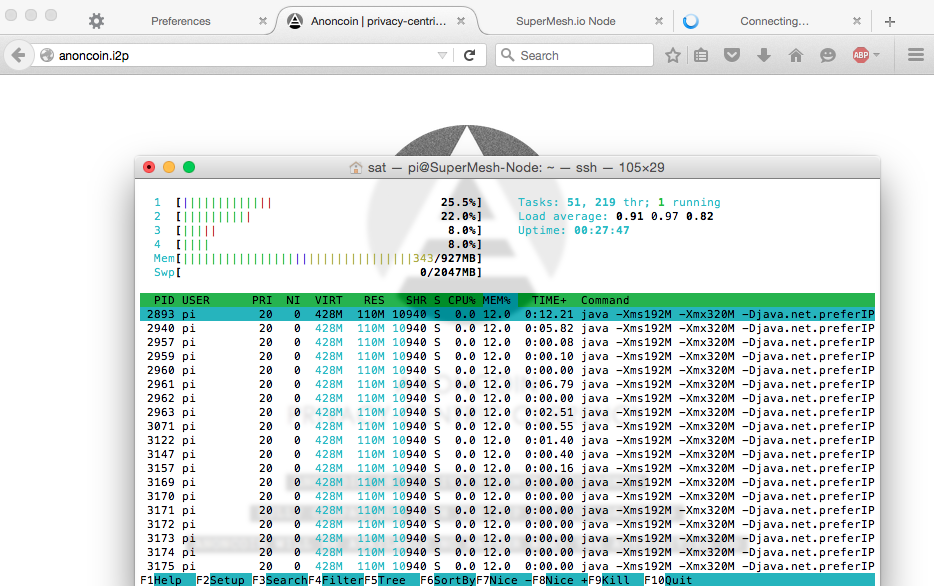This screenshot has width=934, height=586.
Task: Click the terminal yellow minimize button
Action: coord(169,167)
